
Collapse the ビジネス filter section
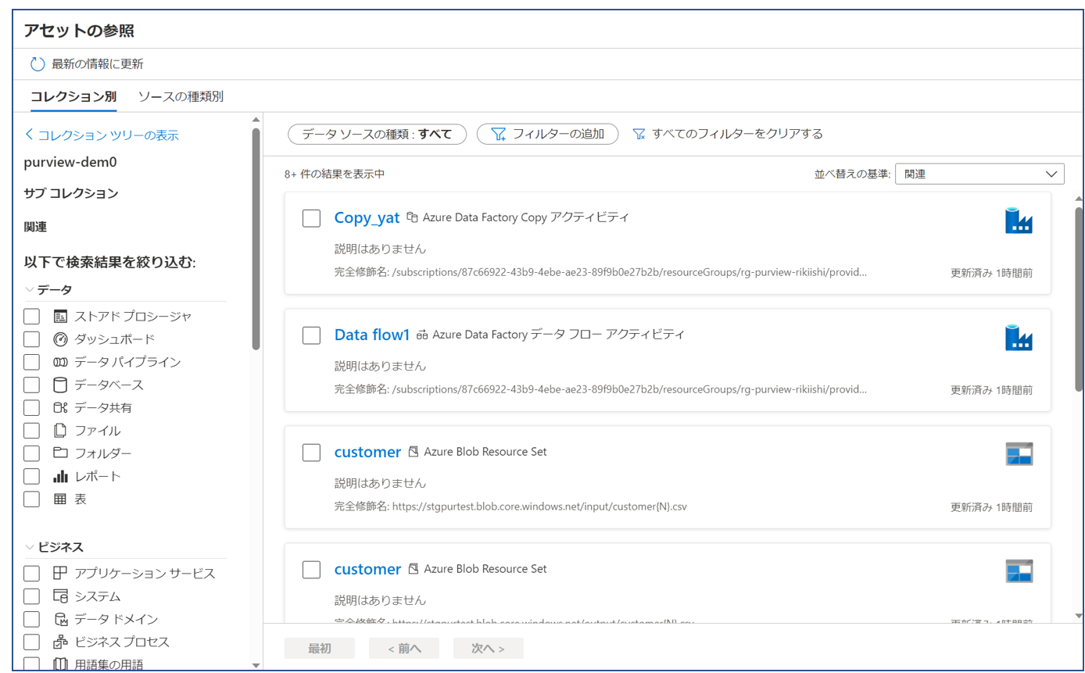tap(29, 547)
